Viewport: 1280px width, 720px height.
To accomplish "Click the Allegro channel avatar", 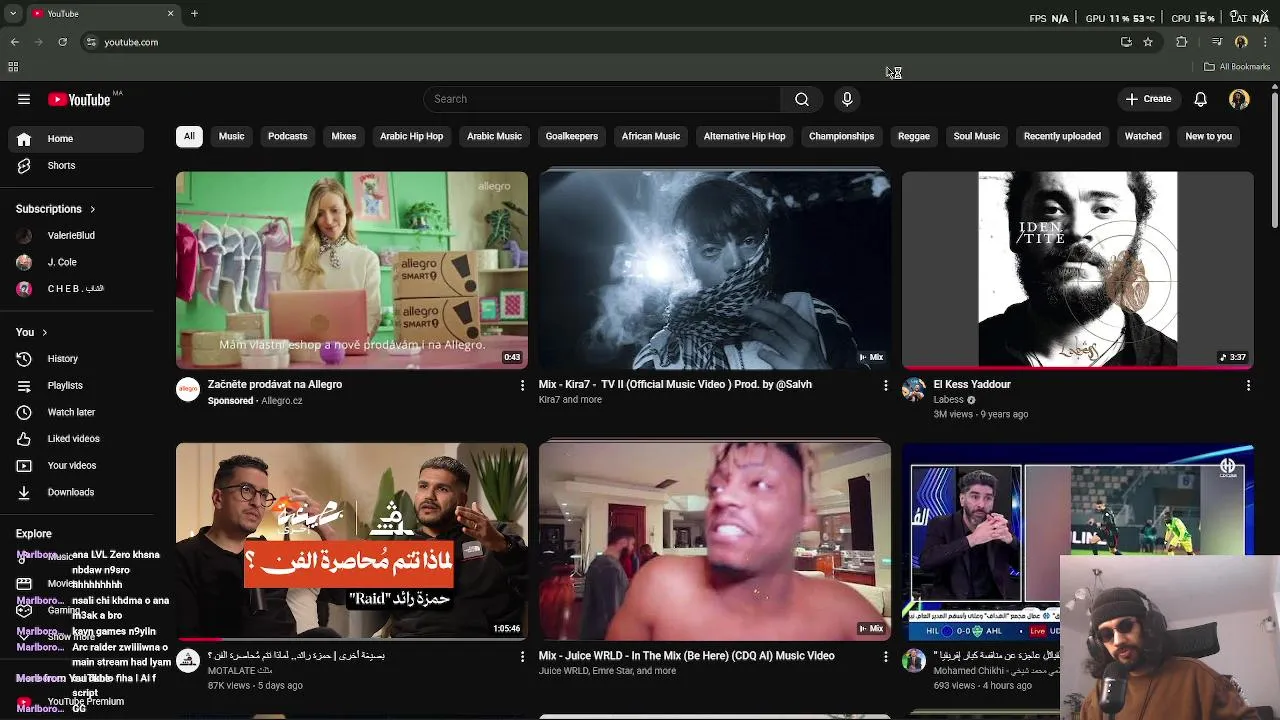I will click(188, 390).
